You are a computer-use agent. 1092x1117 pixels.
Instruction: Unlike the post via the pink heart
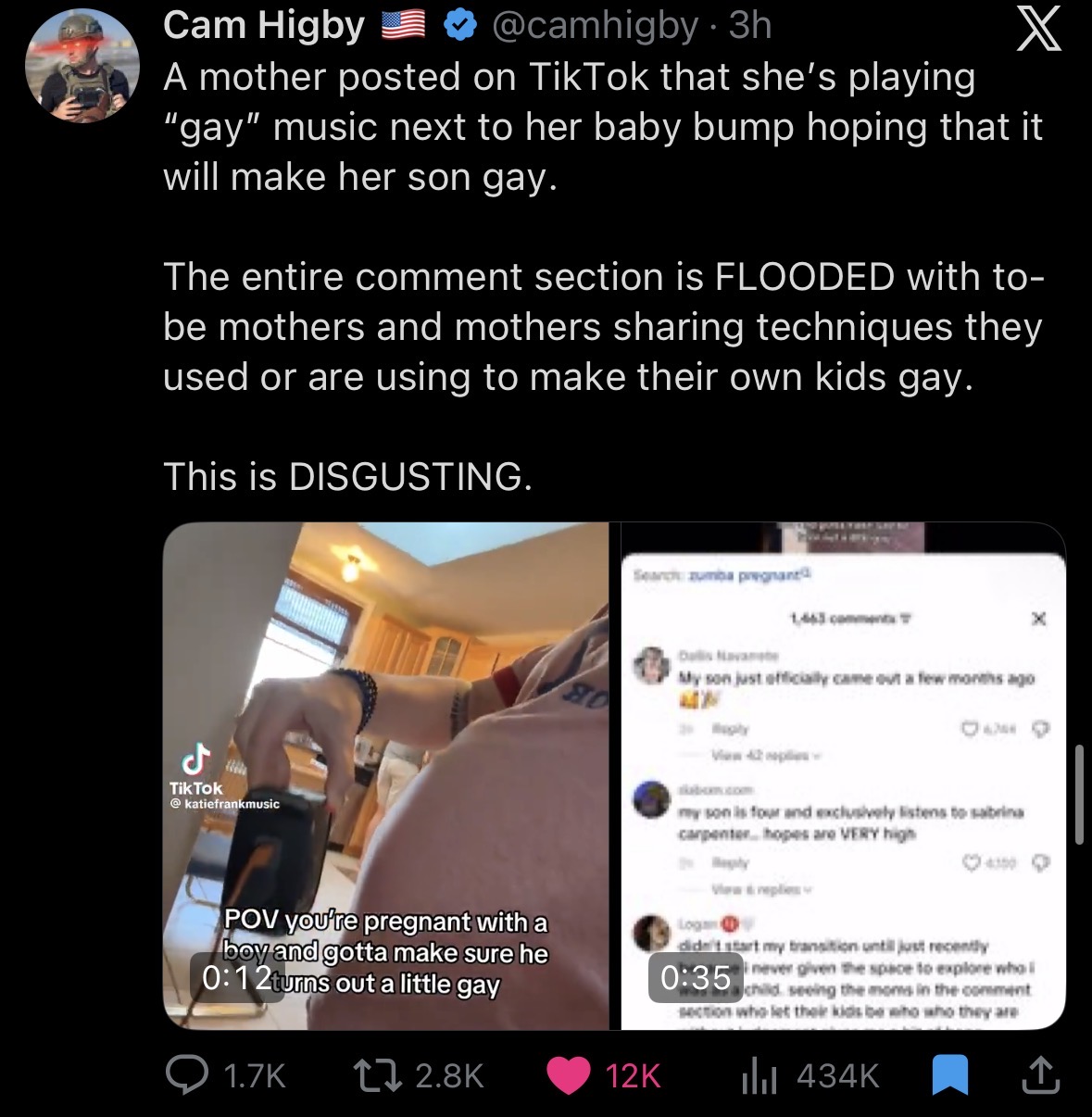point(569,1075)
